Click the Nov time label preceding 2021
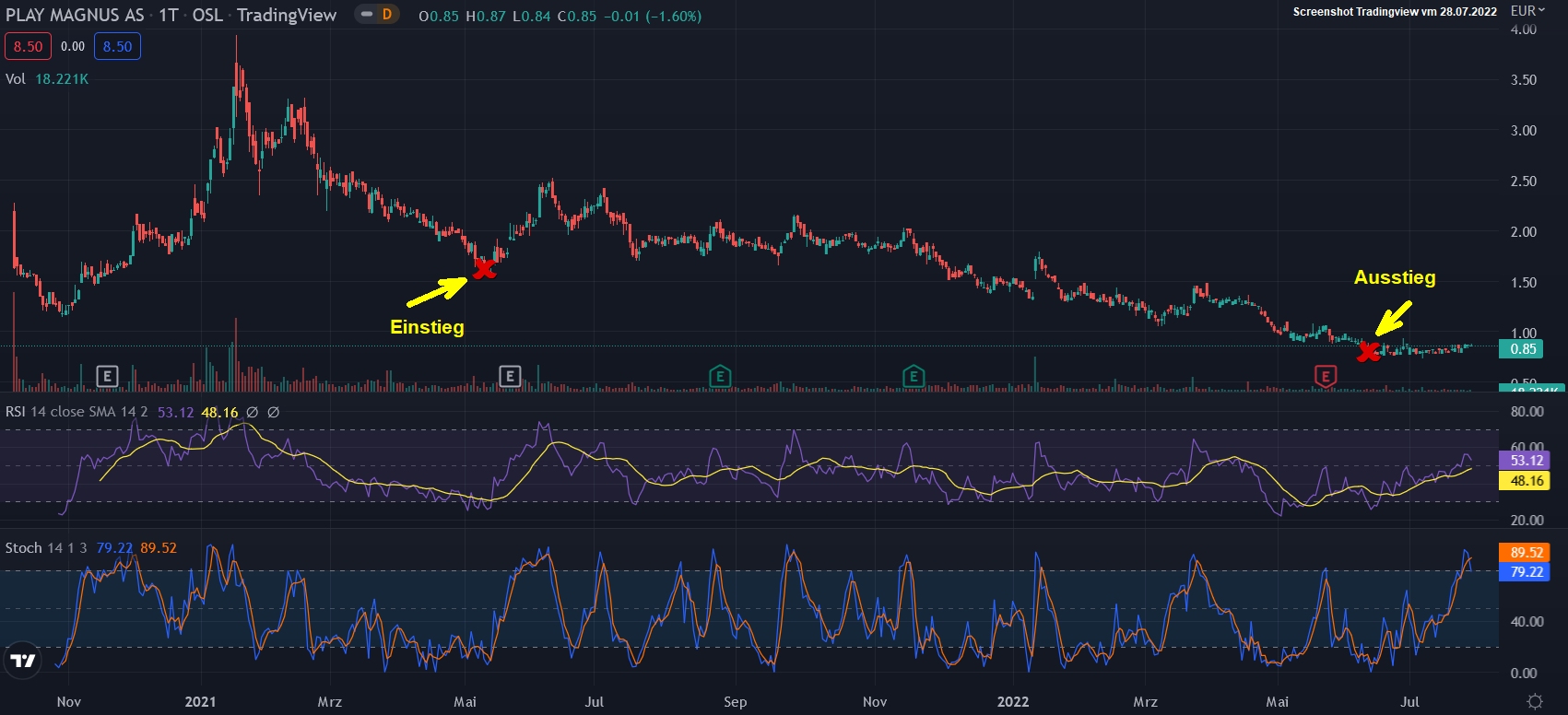The height and width of the screenshot is (715, 1568). pos(69,702)
